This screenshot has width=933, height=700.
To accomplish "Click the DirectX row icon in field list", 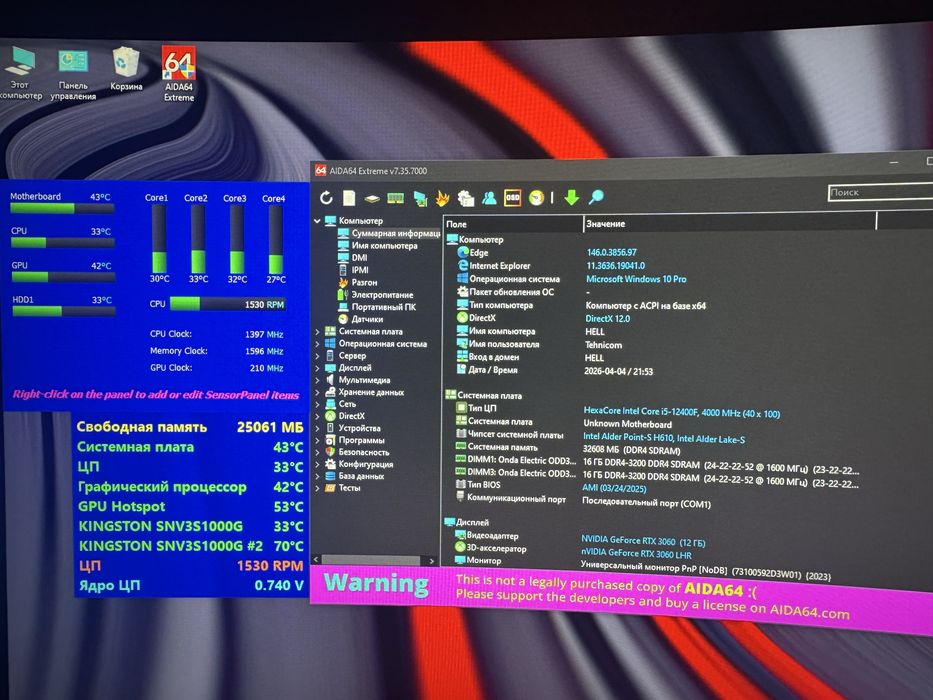I will (462, 317).
